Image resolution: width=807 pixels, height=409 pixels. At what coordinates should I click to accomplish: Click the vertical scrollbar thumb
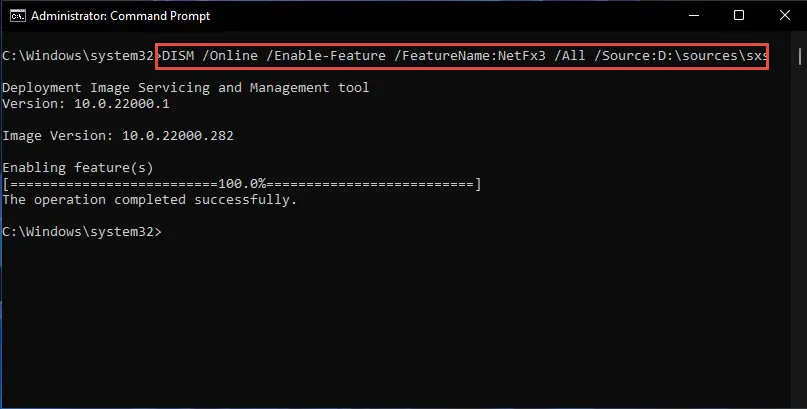tap(800, 56)
